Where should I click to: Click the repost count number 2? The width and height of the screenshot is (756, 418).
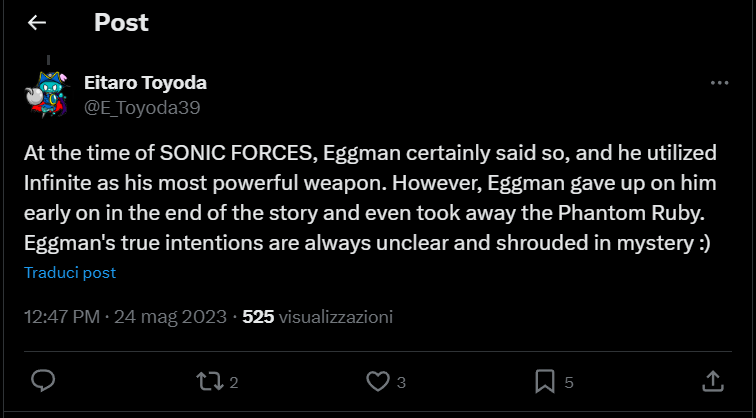click(x=233, y=382)
